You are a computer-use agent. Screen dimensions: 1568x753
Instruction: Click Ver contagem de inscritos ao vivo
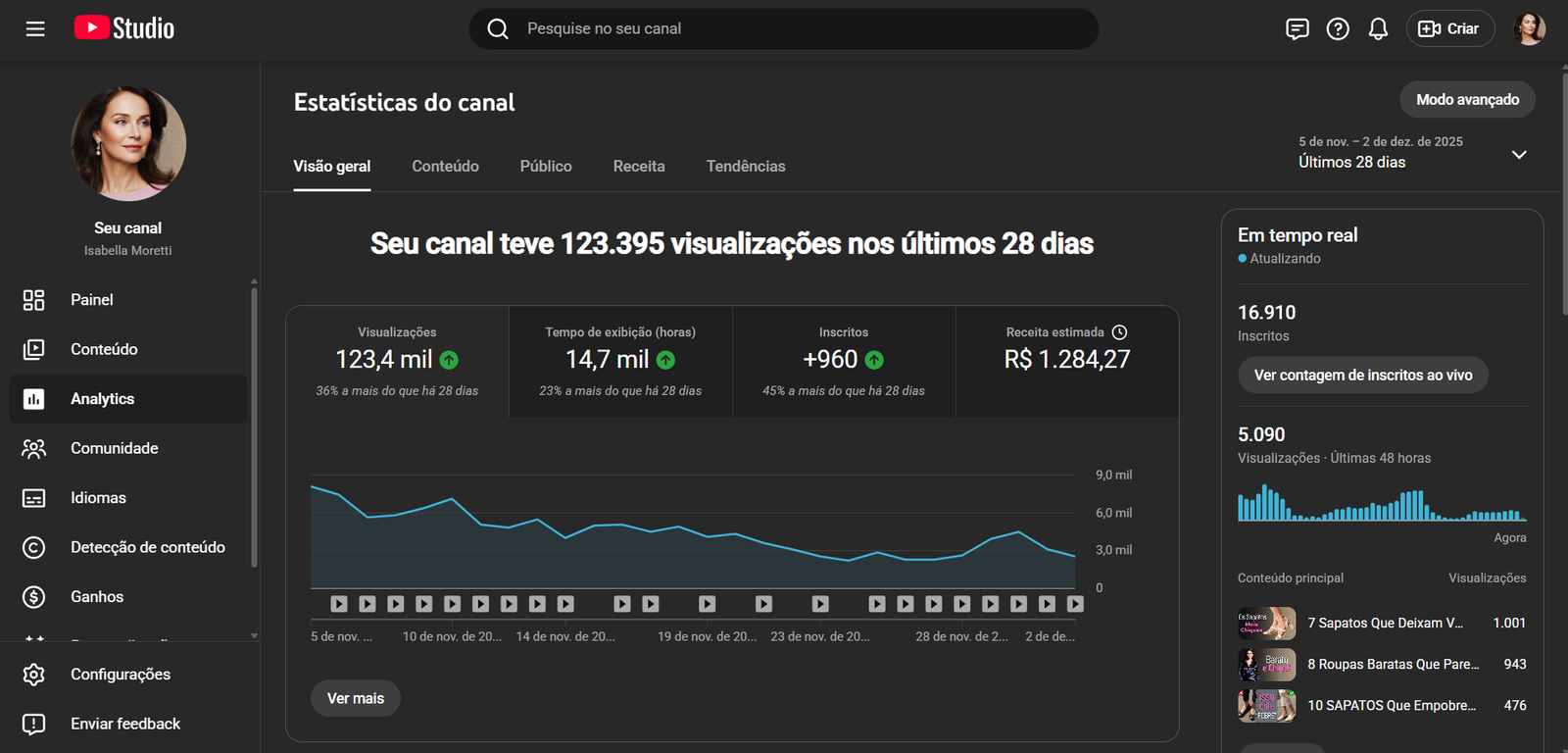1363,376
